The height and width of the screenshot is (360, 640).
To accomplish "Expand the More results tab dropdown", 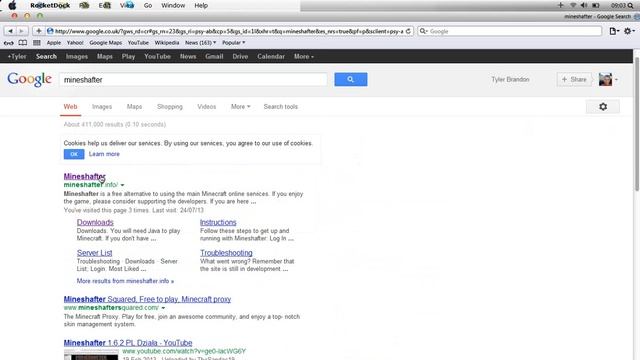I will (x=240, y=107).
